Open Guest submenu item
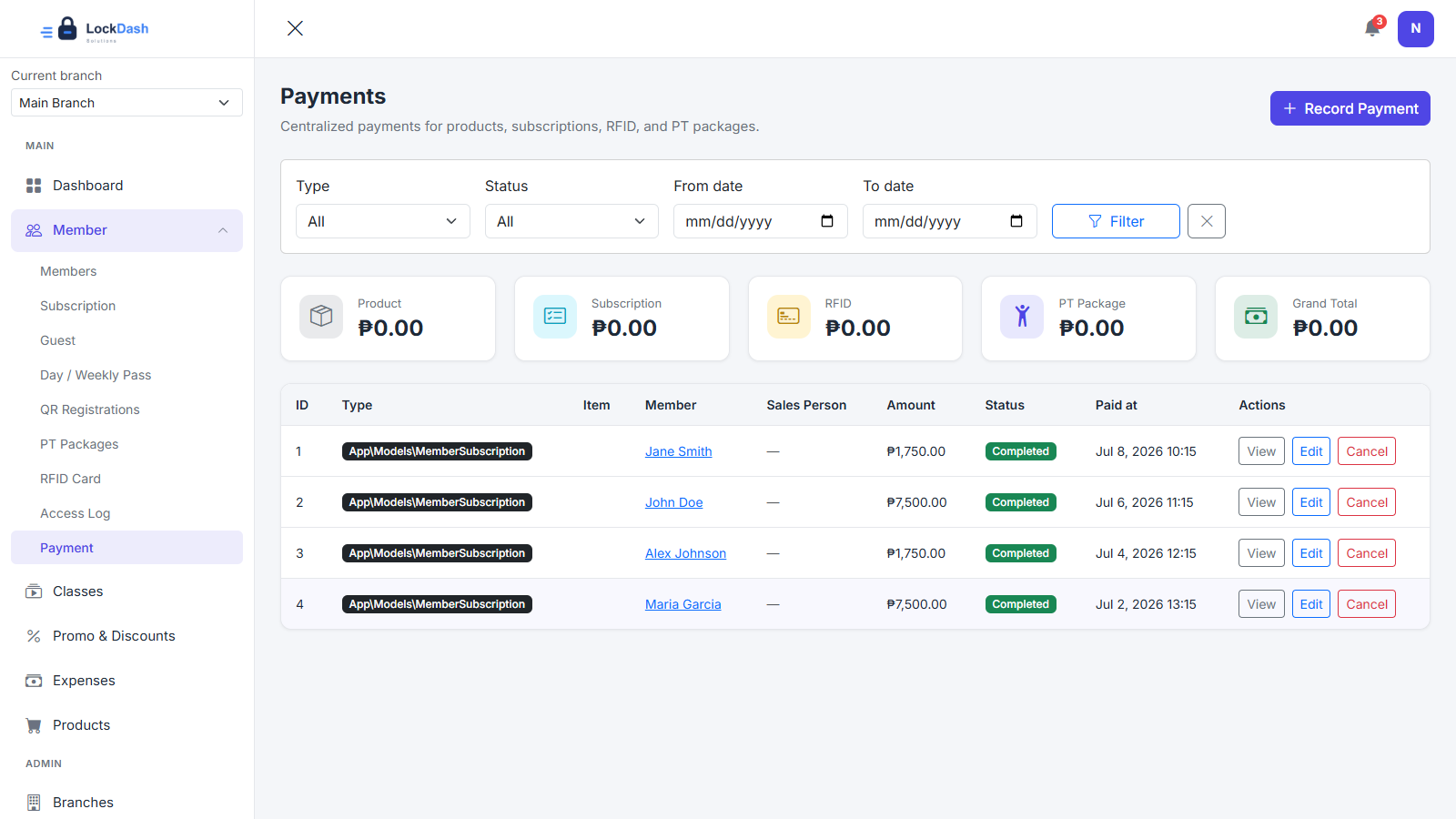The image size is (1456, 819). [57, 340]
